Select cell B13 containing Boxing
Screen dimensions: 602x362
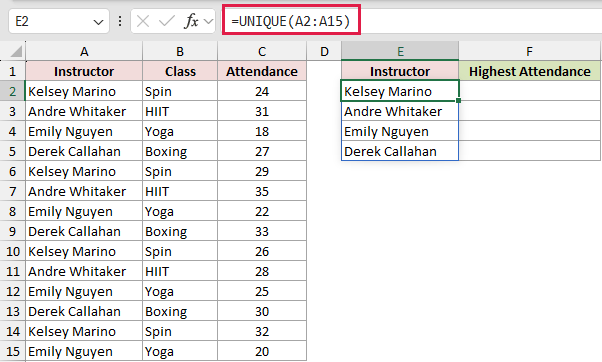coord(180,311)
